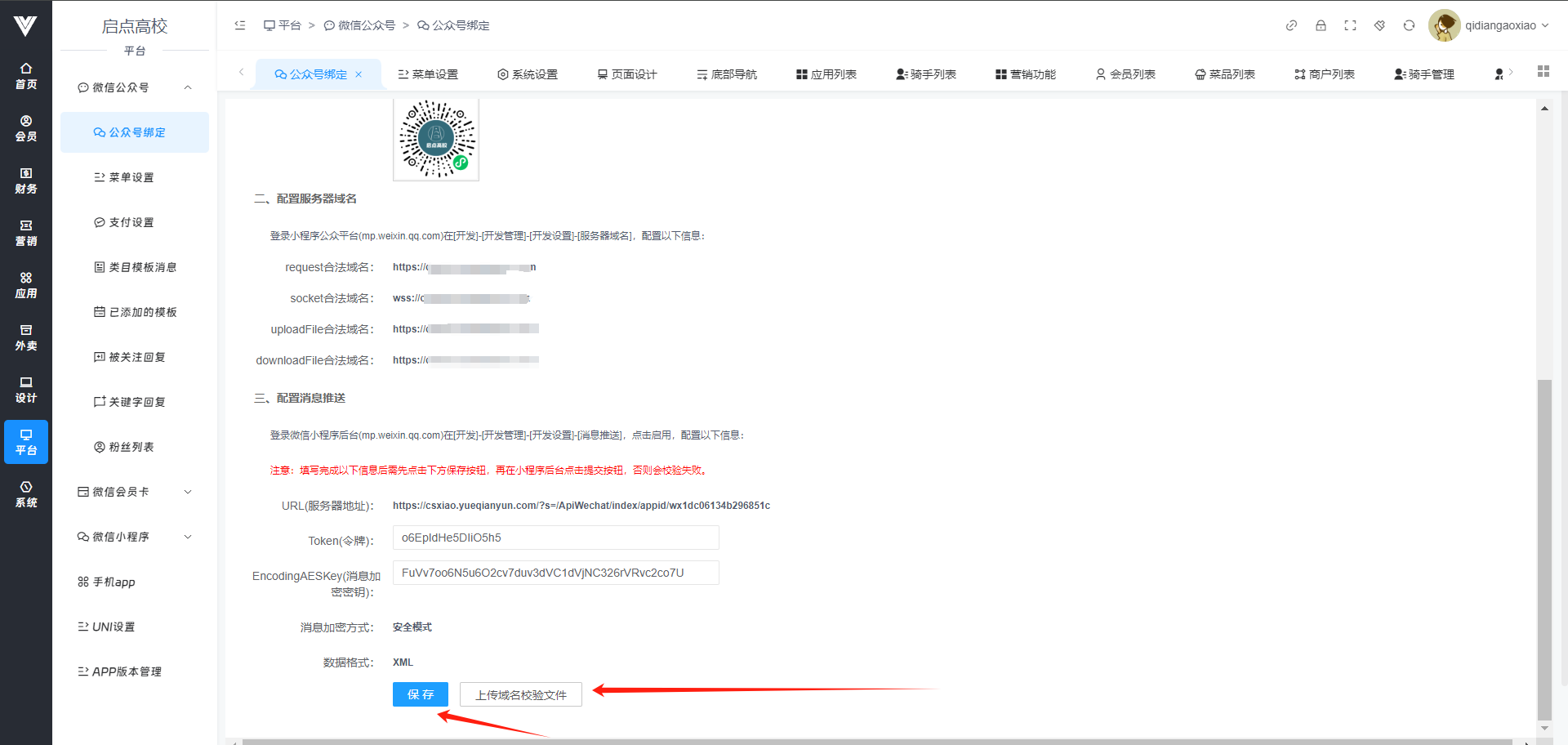The height and width of the screenshot is (745, 1568).
Task: Click the vertical scrollbar on the right
Action: coord(1543,547)
